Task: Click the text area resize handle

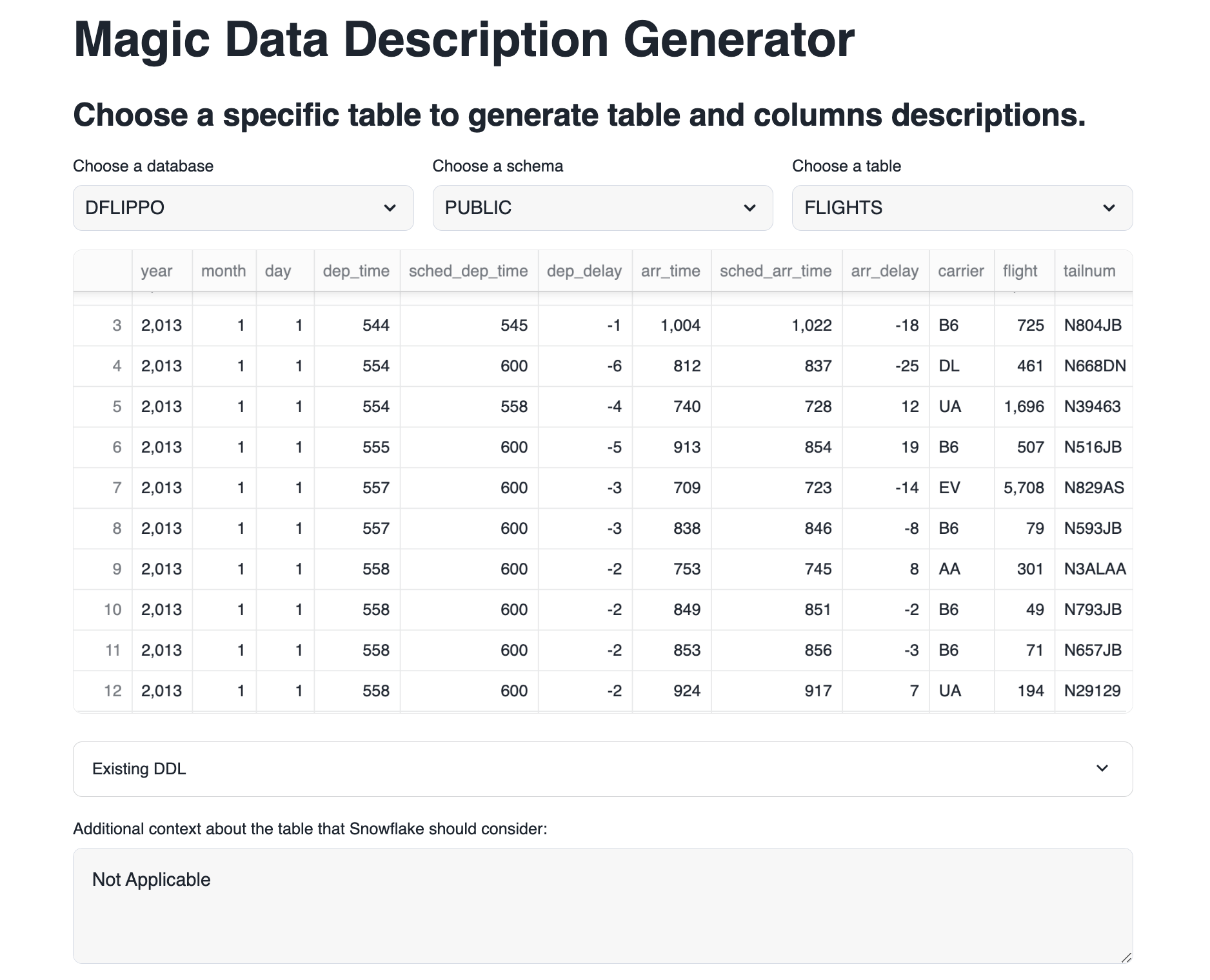Action: 1126,957
